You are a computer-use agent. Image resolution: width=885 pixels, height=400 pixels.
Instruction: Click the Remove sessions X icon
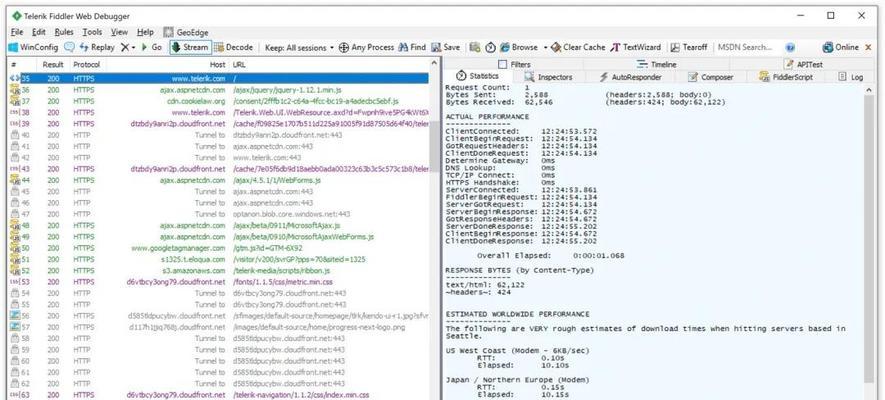point(125,47)
